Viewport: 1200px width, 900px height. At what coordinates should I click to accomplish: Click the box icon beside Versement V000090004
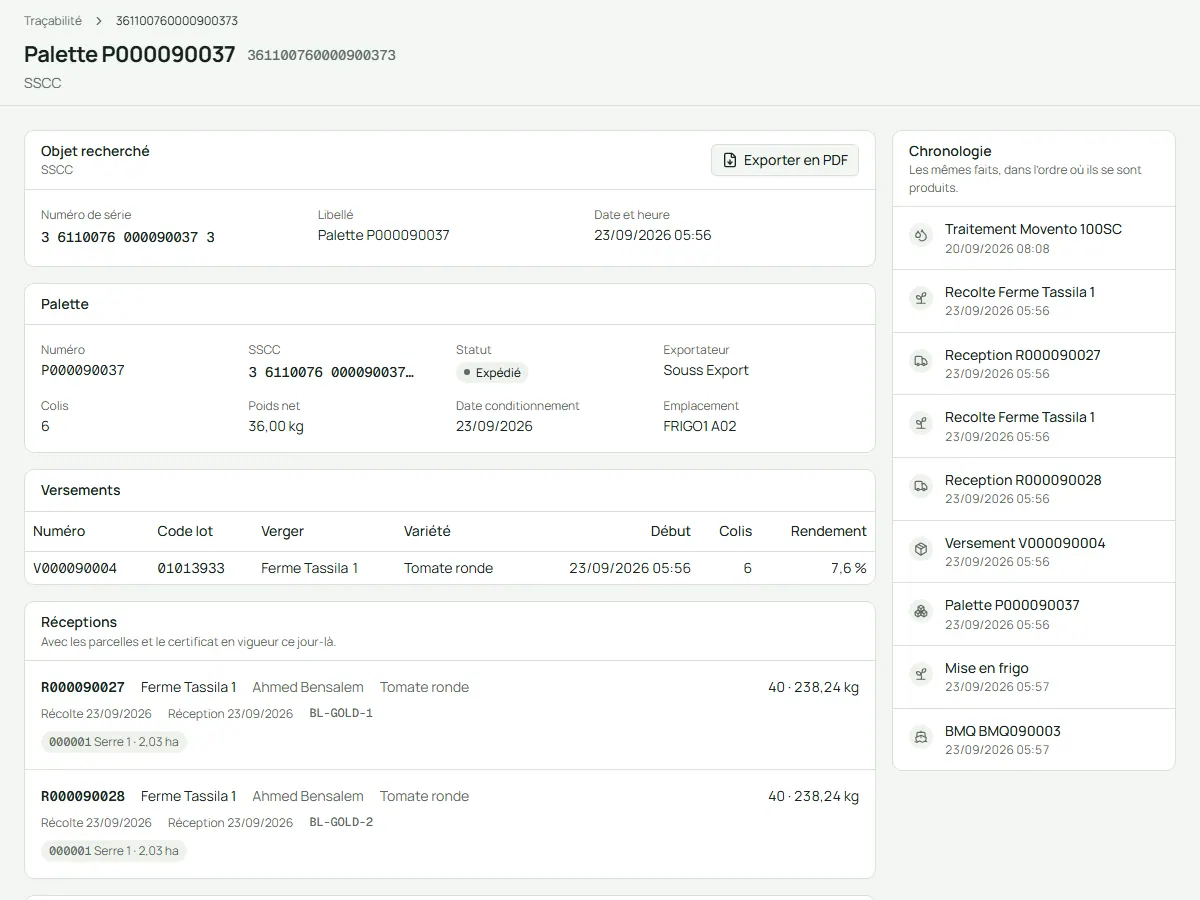click(921, 549)
